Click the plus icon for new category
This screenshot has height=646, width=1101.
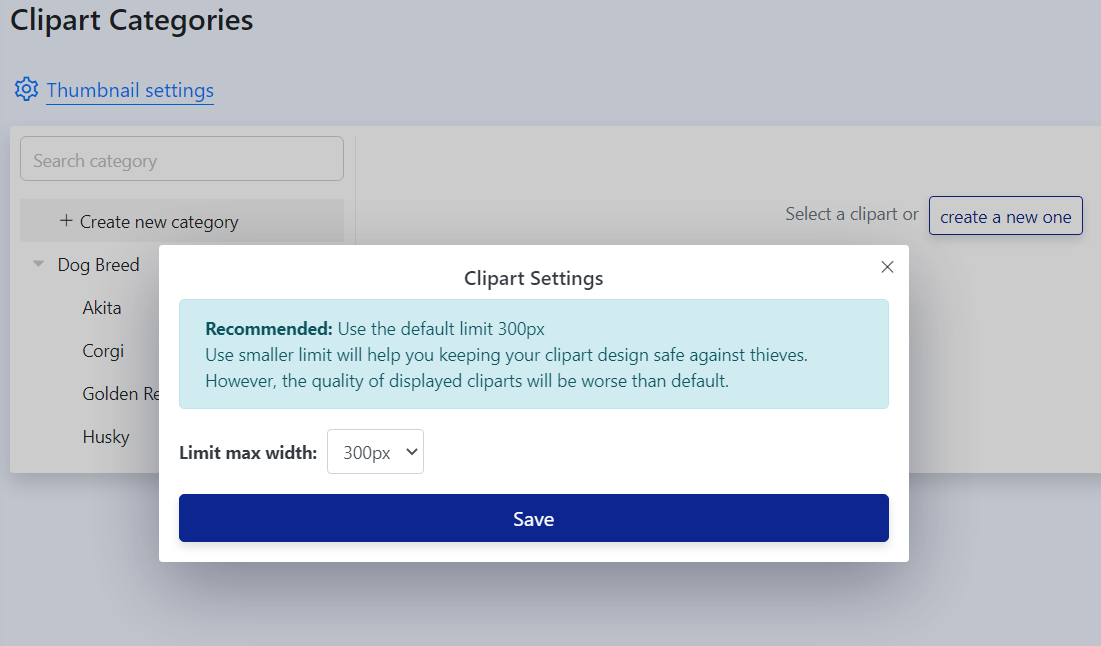tap(66, 220)
